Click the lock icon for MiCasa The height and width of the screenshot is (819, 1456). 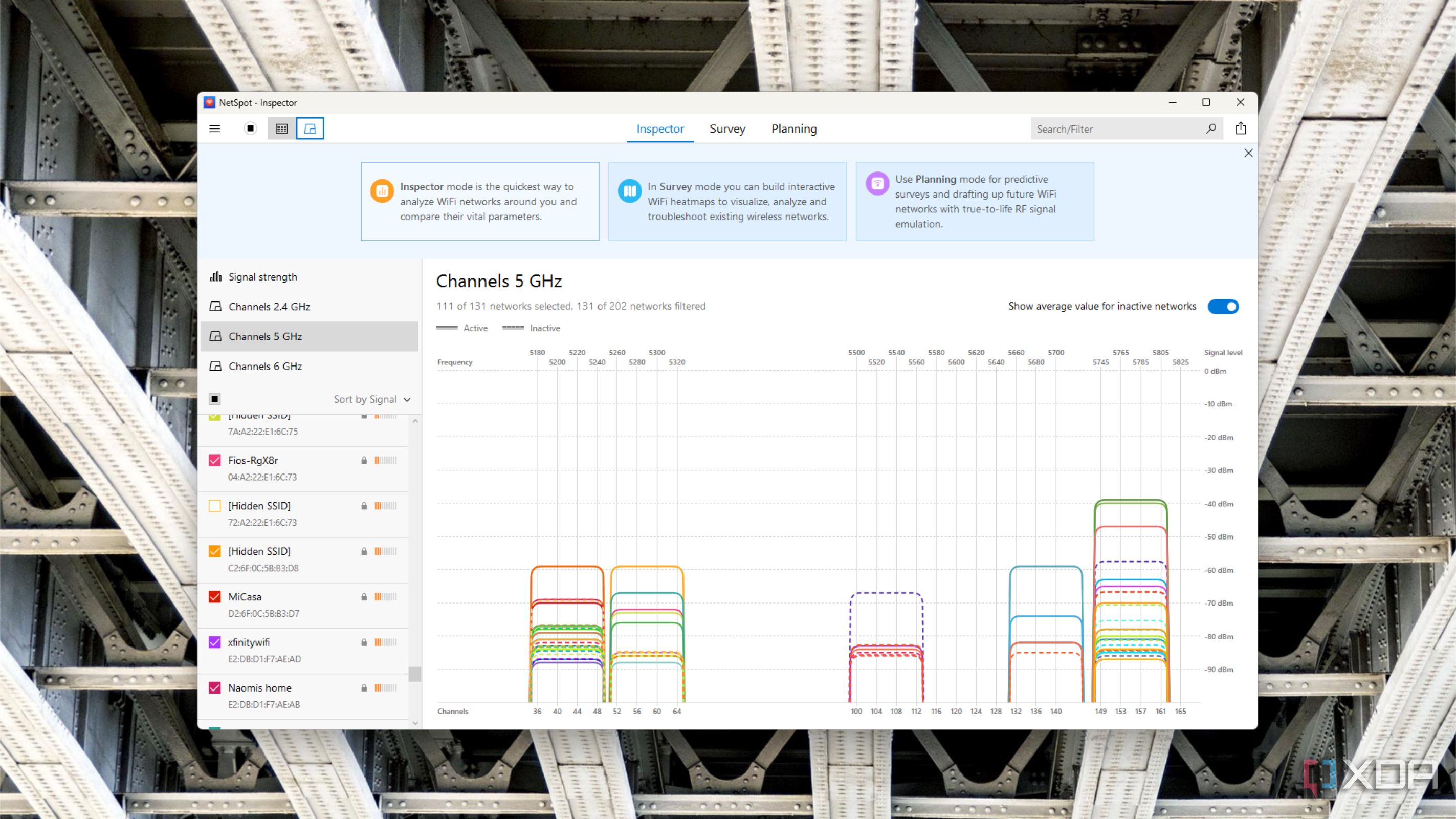364,597
